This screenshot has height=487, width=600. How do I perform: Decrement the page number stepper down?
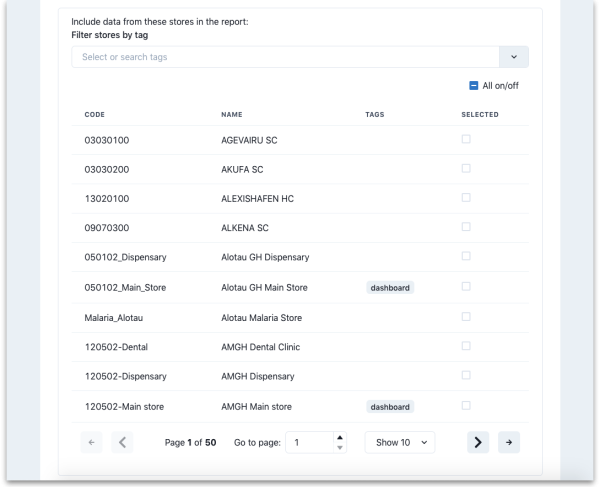click(339, 448)
